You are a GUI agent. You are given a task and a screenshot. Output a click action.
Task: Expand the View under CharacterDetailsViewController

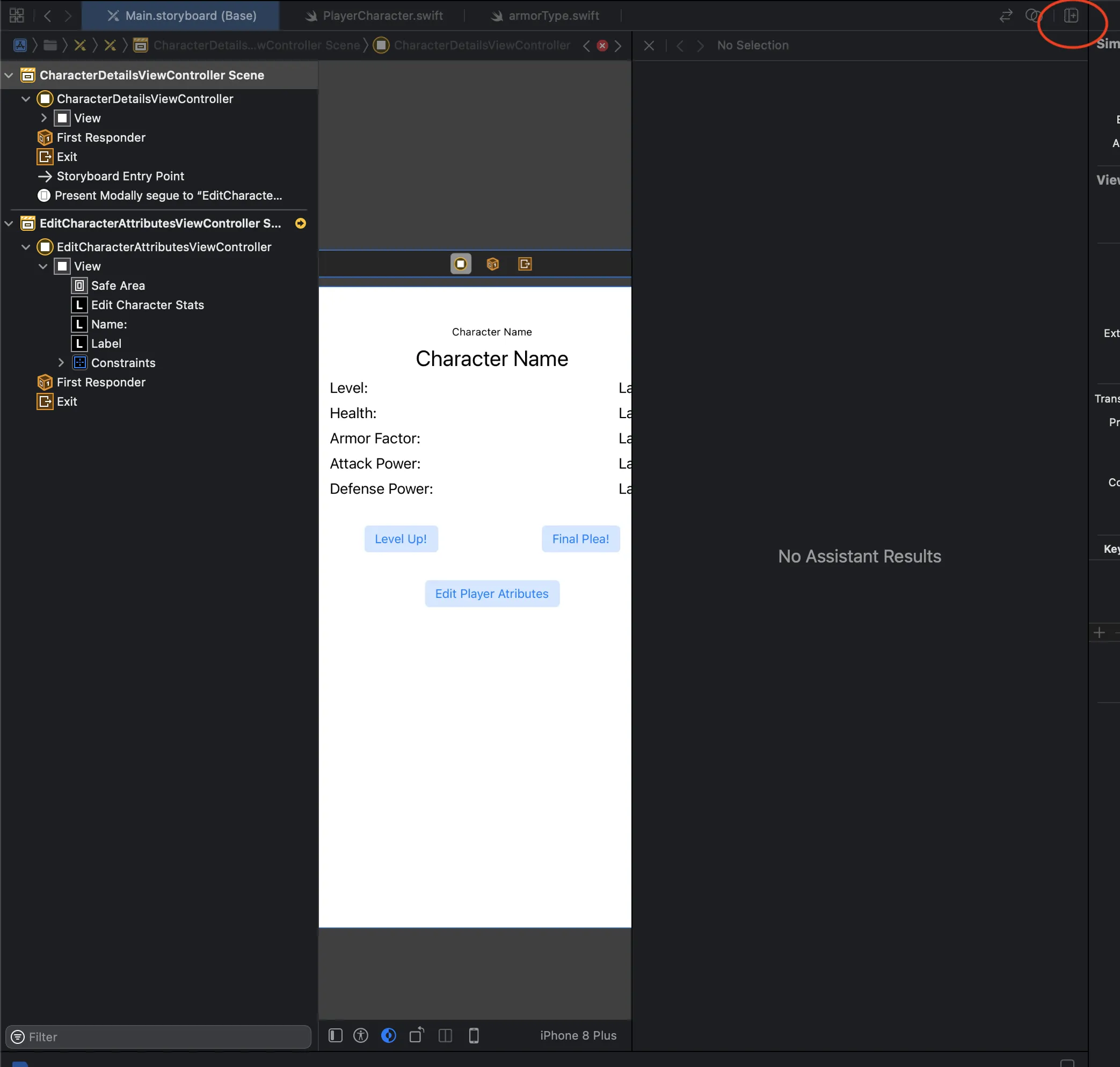click(x=44, y=118)
